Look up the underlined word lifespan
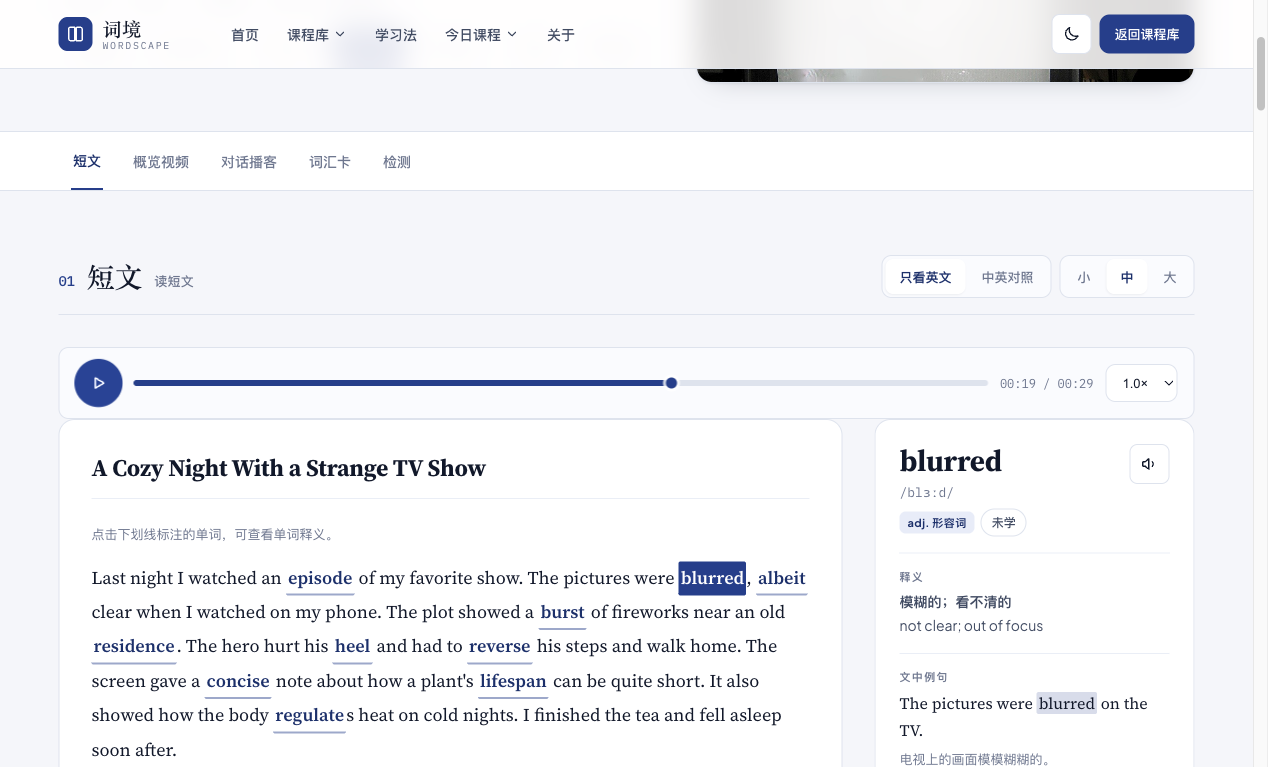This screenshot has height=767, width=1268. coord(513,681)
